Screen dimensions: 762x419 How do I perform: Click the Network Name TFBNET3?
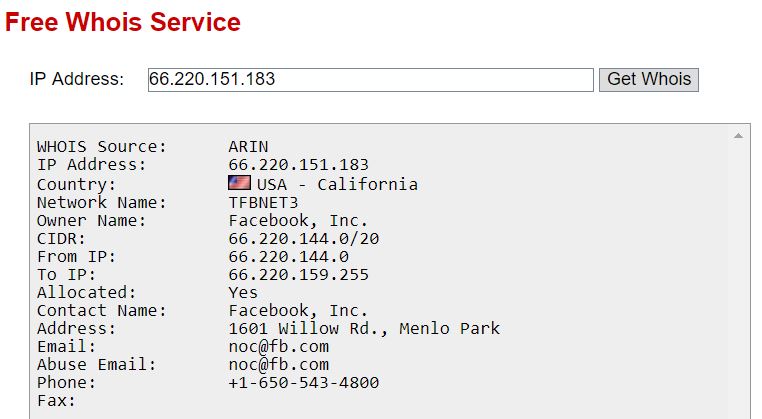point(263,203)
